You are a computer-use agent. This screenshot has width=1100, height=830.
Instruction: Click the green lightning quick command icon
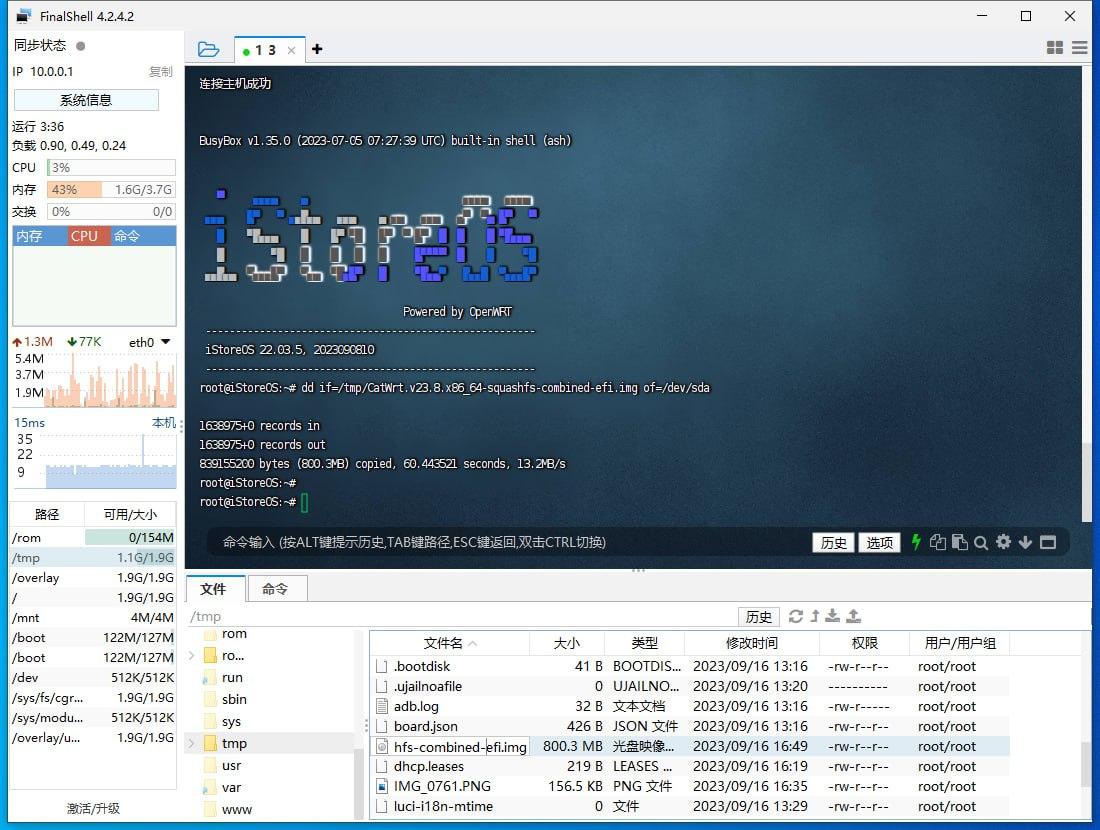[915, 542]
